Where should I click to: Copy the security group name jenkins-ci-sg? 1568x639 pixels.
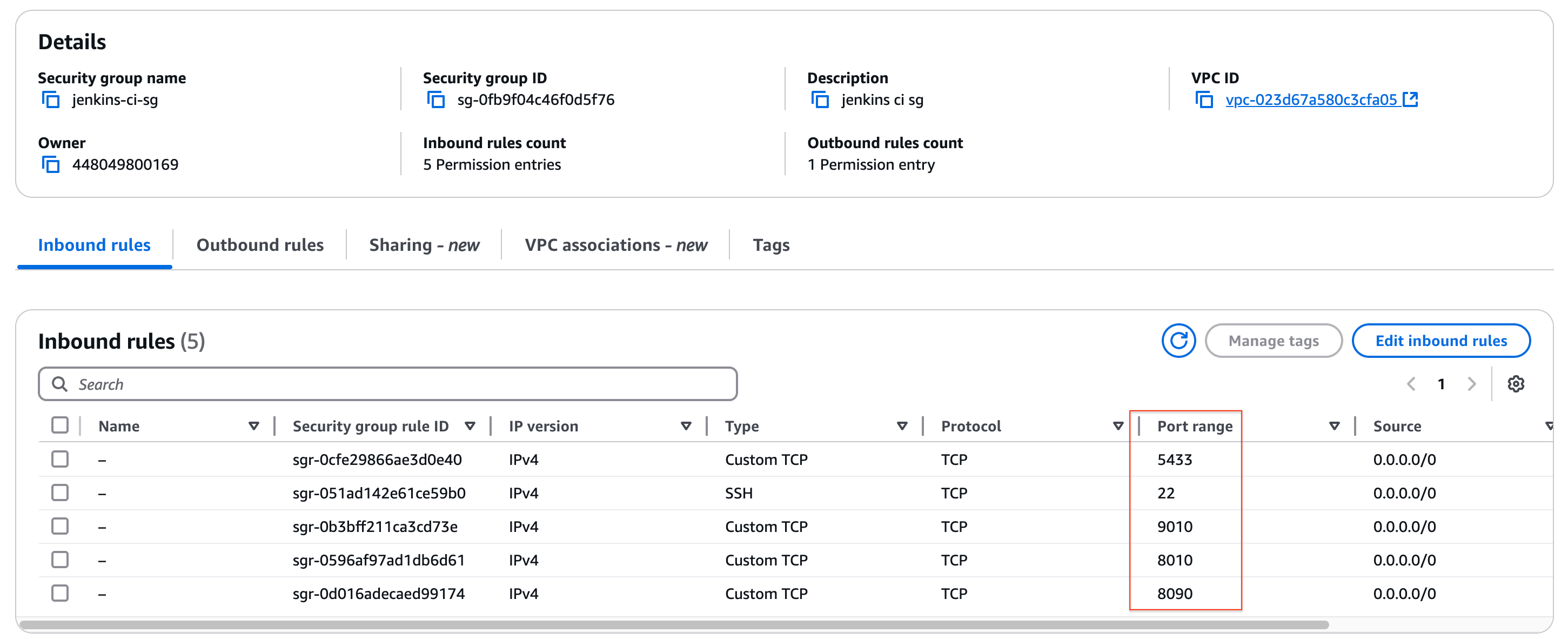[x=51, y=99]
